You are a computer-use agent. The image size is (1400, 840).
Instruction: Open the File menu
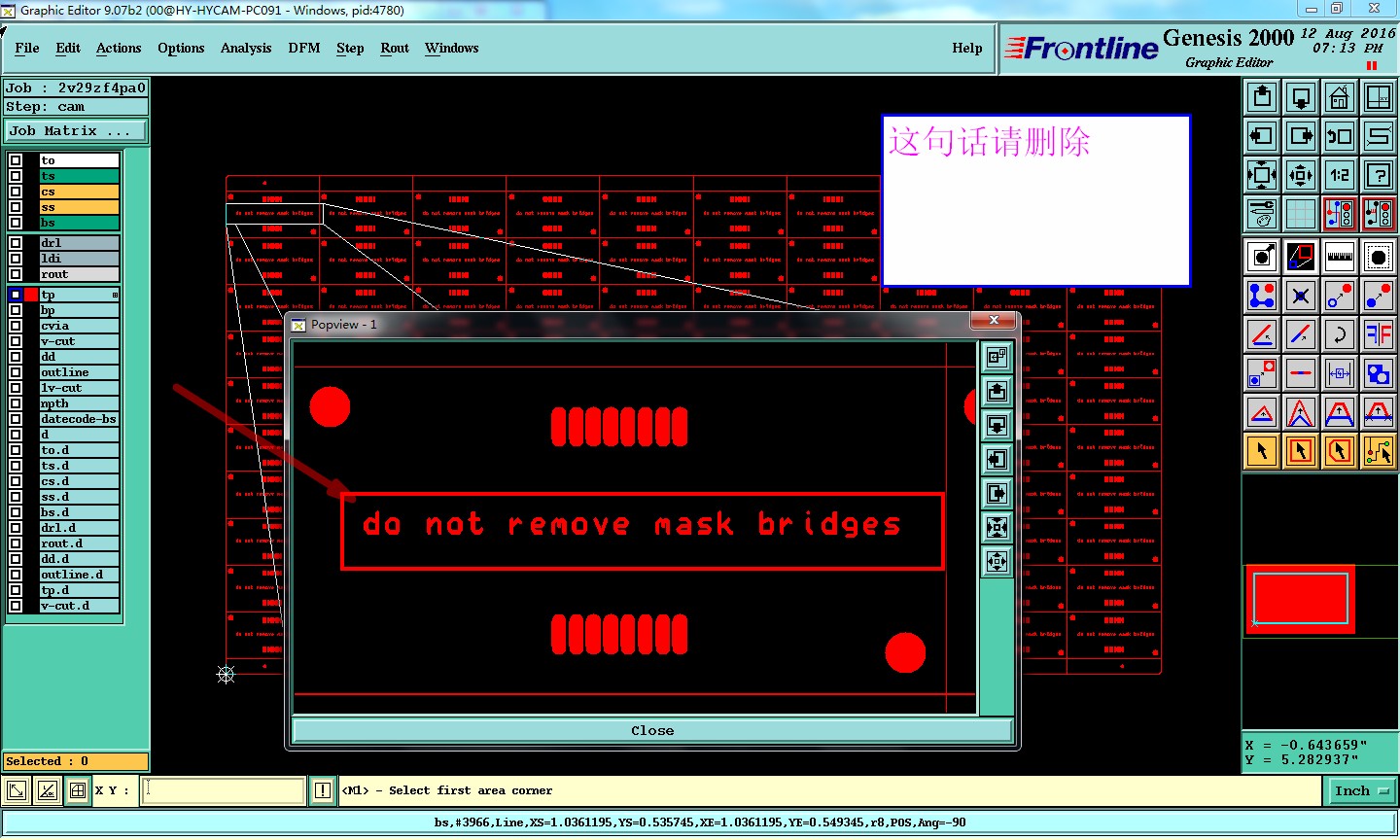27,48
